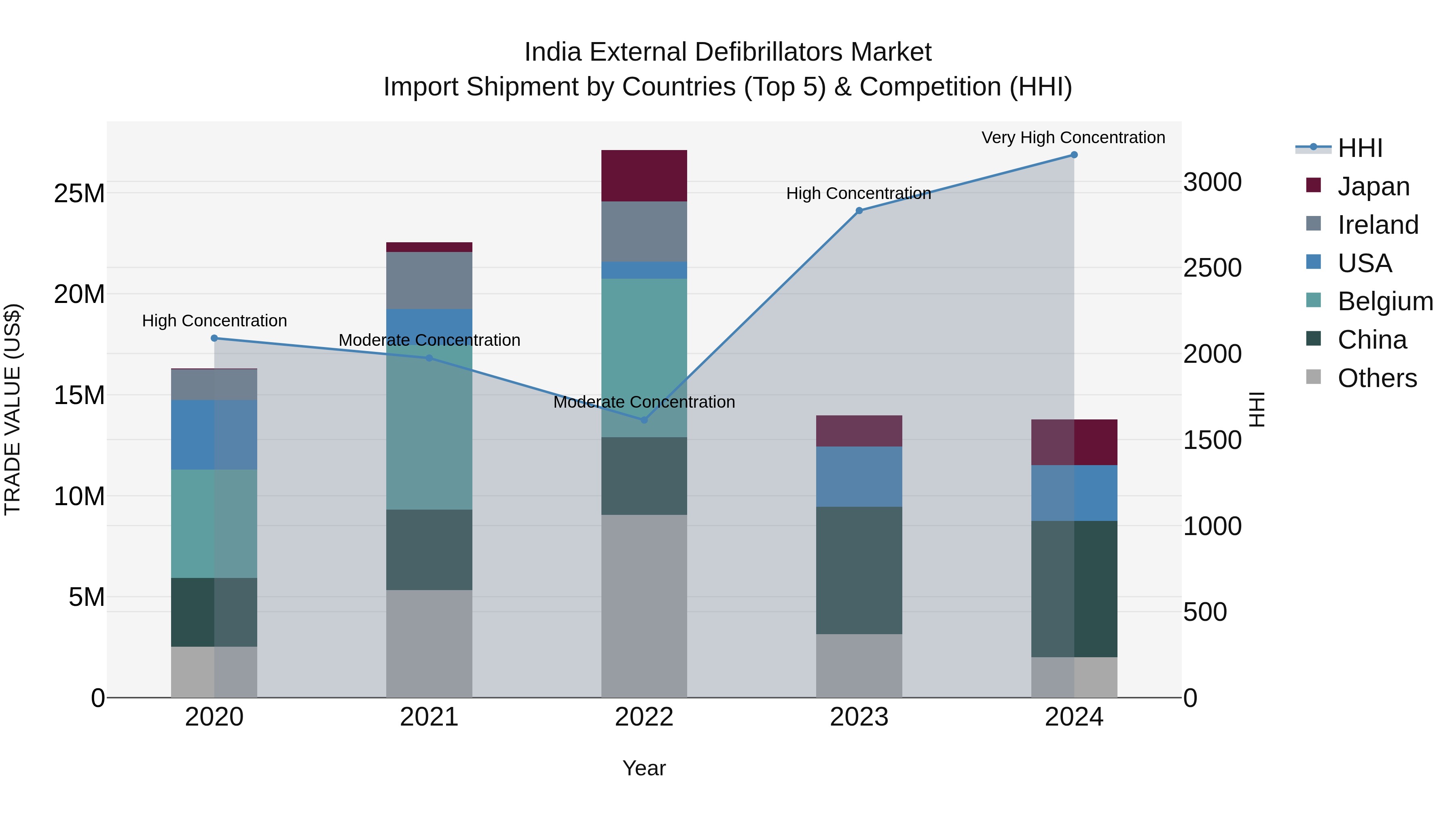Select the Ireland segment of the 2022 bar
Viewport: 1456px width, 819px height.
[x=644, y=232]
